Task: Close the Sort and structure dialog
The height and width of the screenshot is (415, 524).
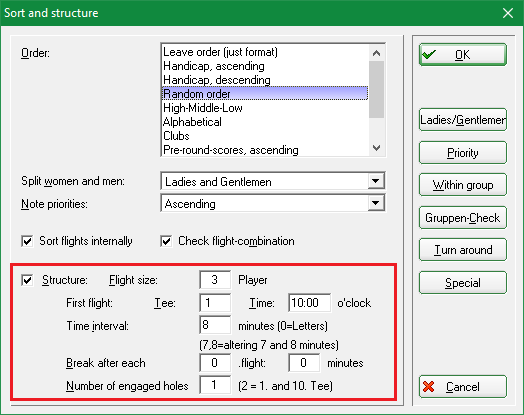Action: pos(508,13)
